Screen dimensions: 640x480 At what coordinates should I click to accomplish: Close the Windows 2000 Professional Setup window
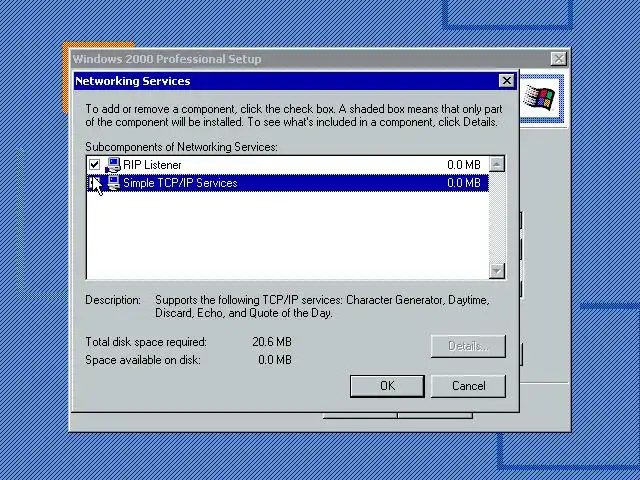558,59
